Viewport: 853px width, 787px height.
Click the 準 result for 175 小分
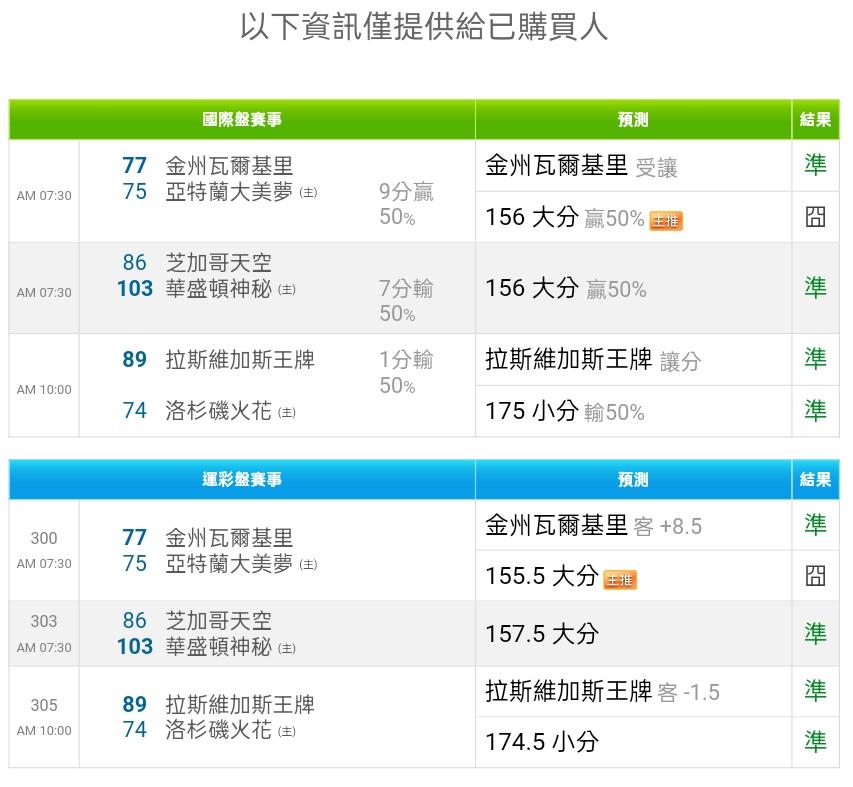815,410
